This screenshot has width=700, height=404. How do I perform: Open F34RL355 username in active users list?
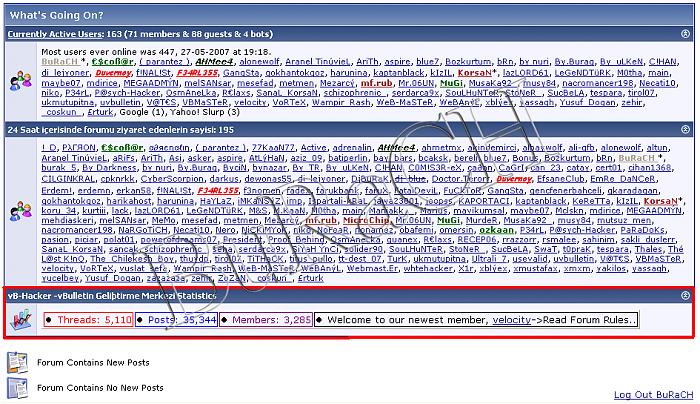(197, 72)
